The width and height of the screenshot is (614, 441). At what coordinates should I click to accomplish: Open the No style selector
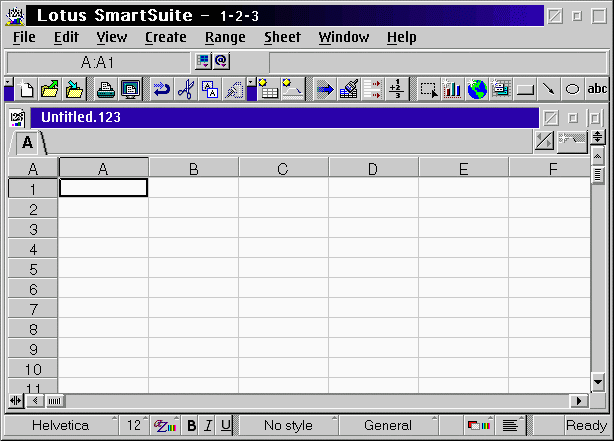(x=289, y=425)
